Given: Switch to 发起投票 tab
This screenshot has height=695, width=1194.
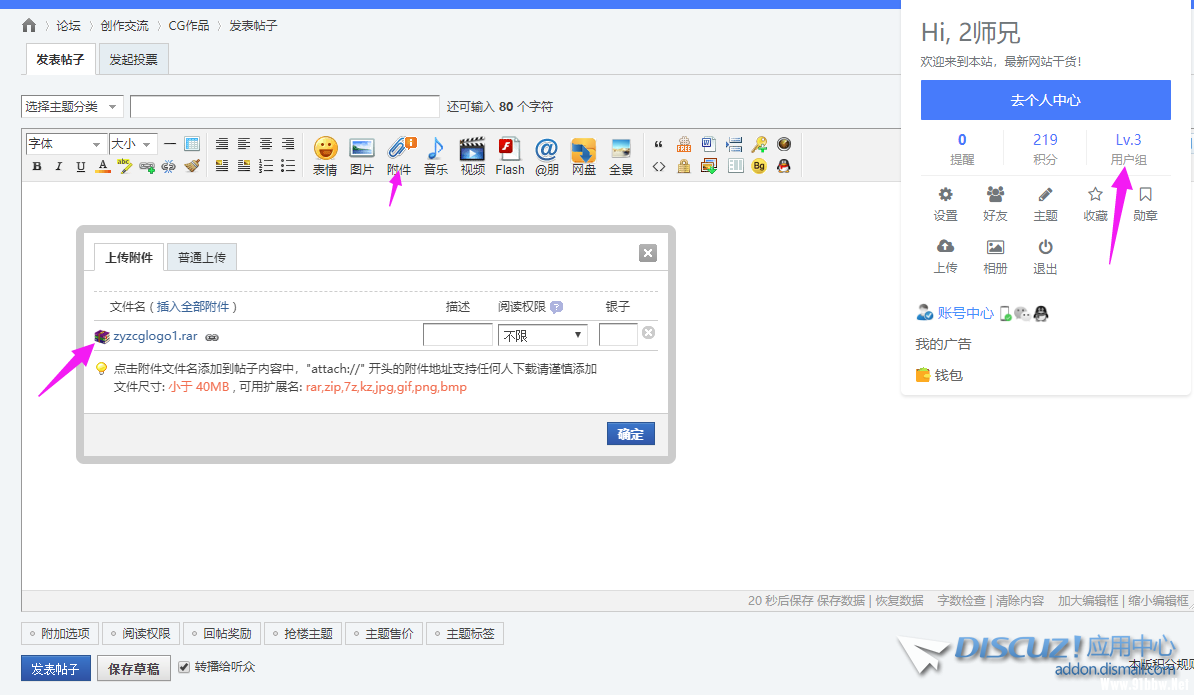Looking at the screenshot, I should coord(133,60).
